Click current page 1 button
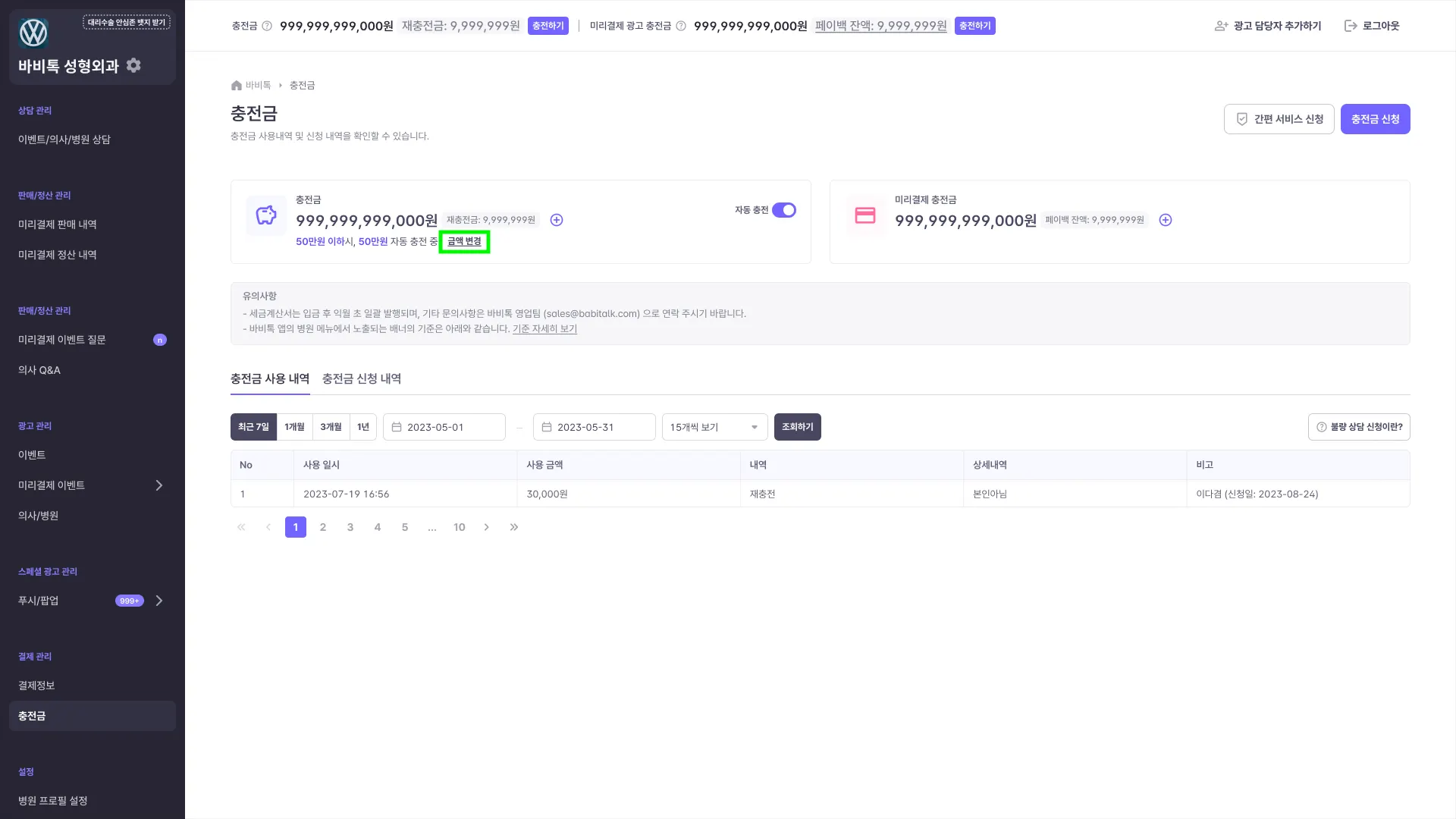This screenshot has height=819, width=1456. tap(296, 527)
